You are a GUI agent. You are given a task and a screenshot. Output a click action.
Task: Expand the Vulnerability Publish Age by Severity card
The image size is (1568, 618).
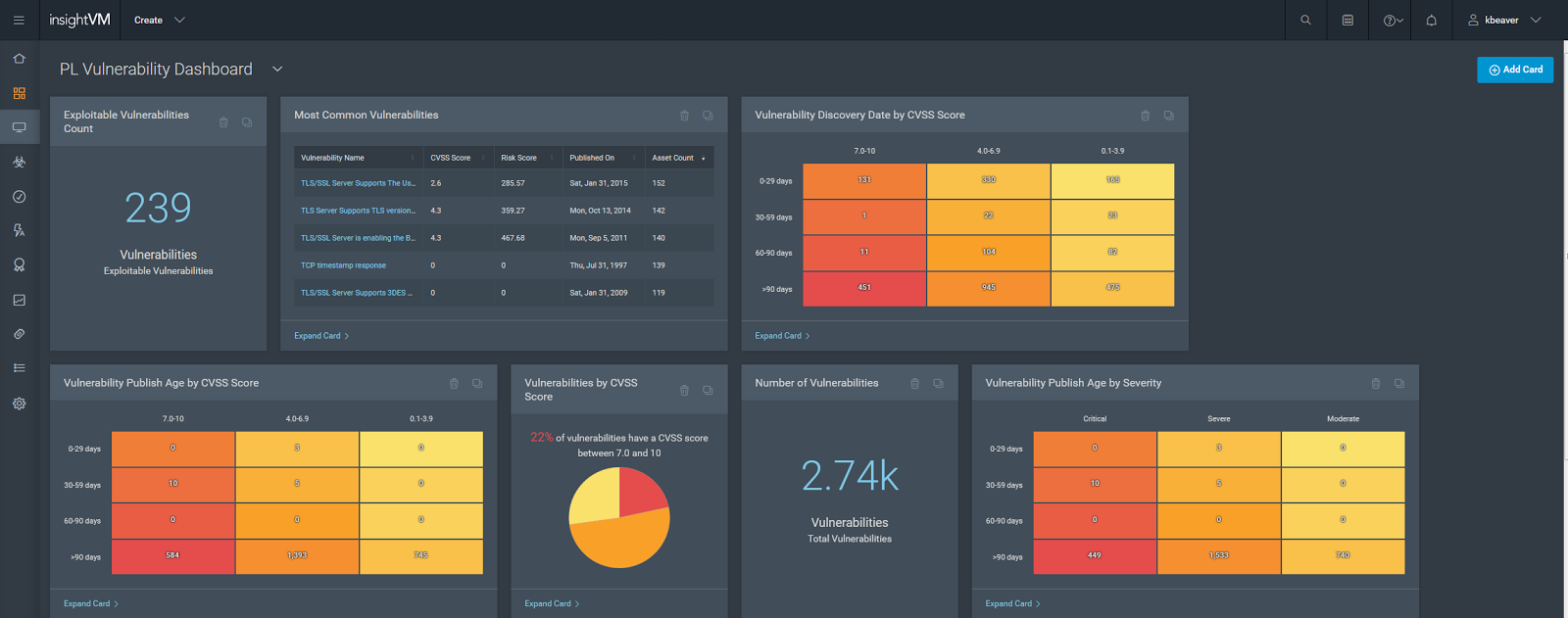[1012, 604]
